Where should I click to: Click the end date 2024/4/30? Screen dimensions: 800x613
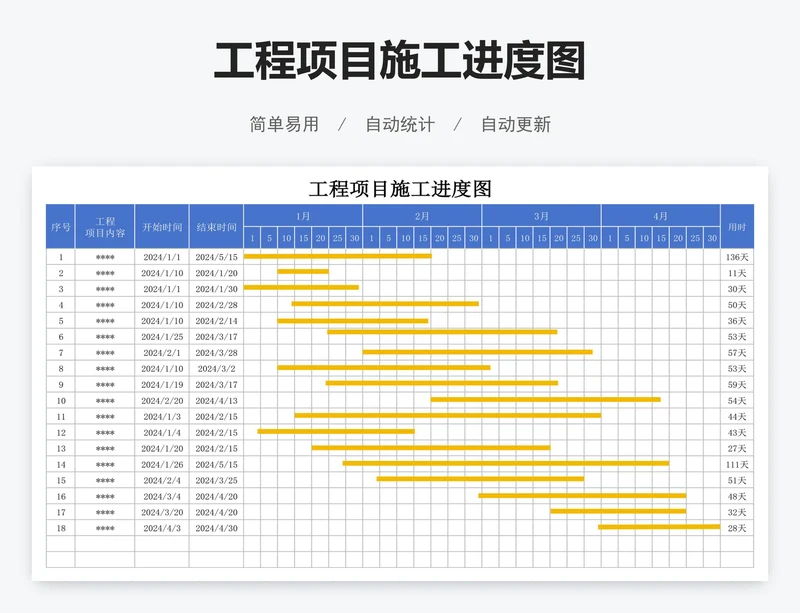pos(216,528)
